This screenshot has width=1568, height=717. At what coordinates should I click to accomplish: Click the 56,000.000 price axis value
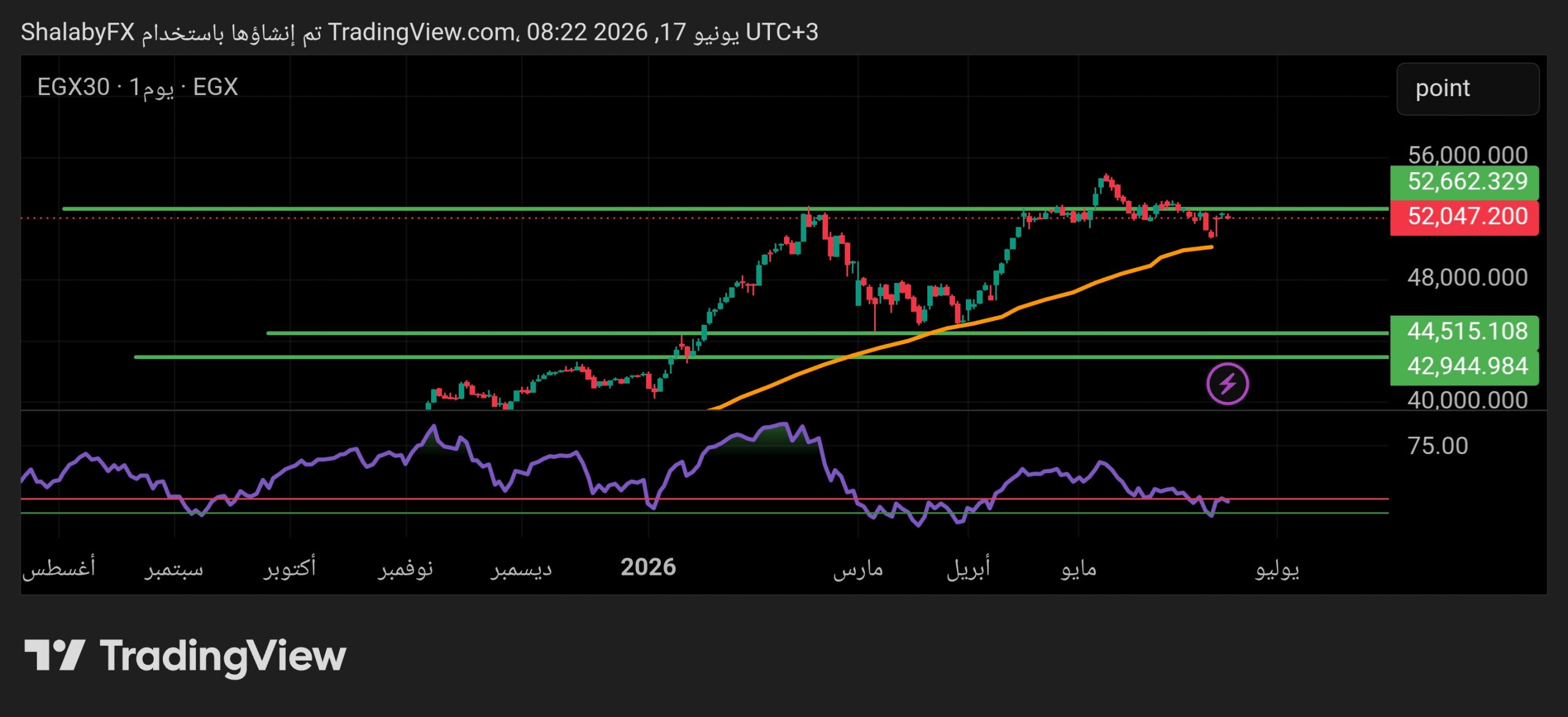tap(1468, 154)
